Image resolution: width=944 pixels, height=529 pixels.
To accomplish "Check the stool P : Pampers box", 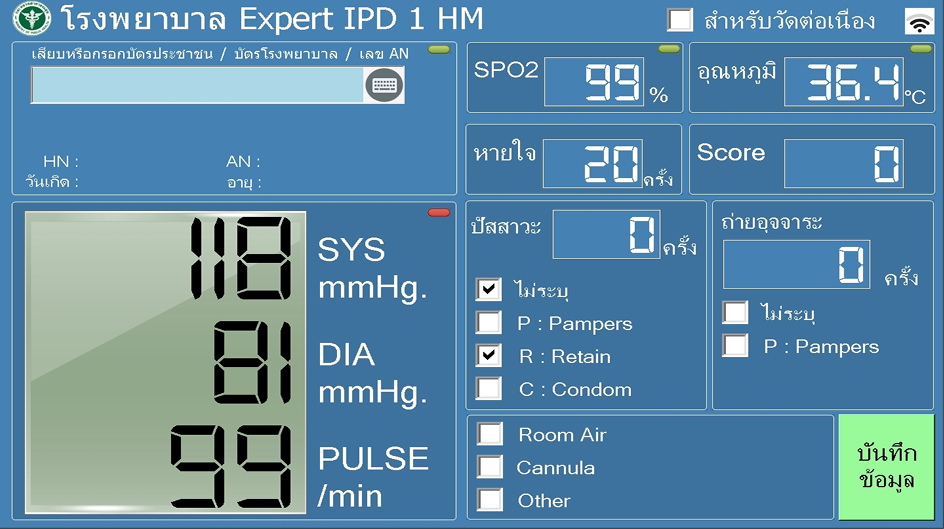I will pyautogui.click(x=735, y=346).
